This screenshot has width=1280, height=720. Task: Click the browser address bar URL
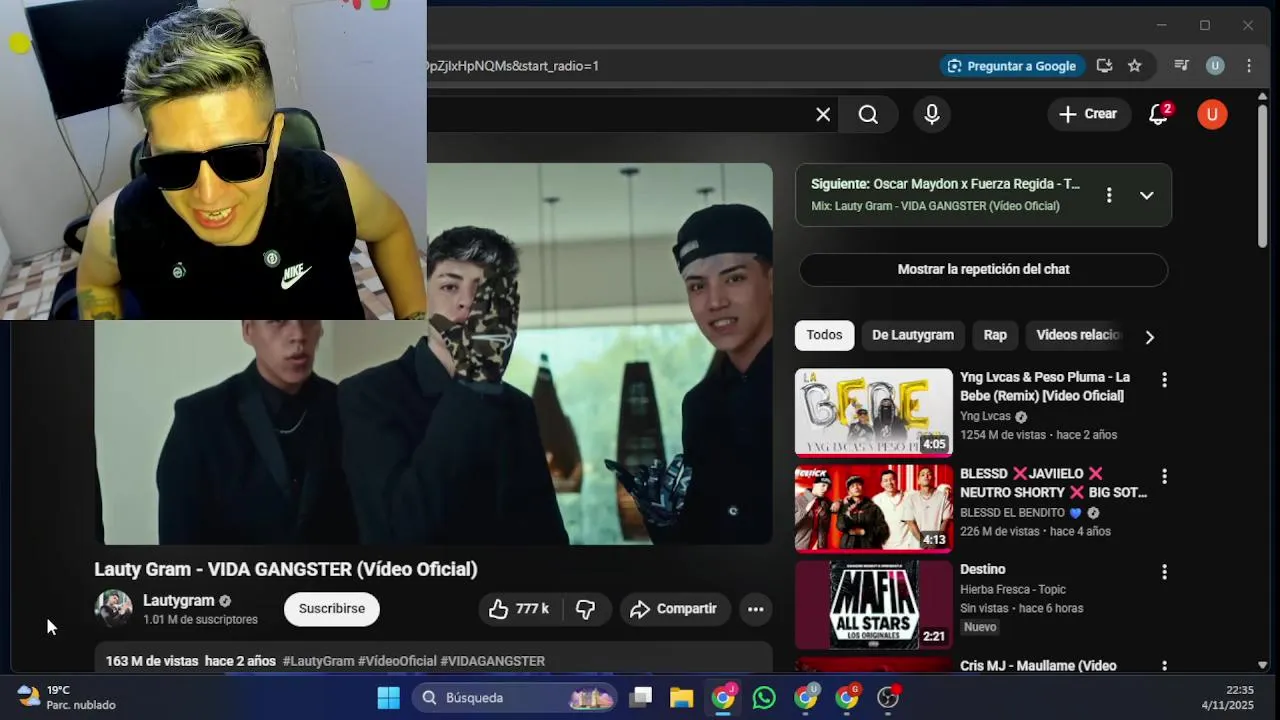[512, 66]
